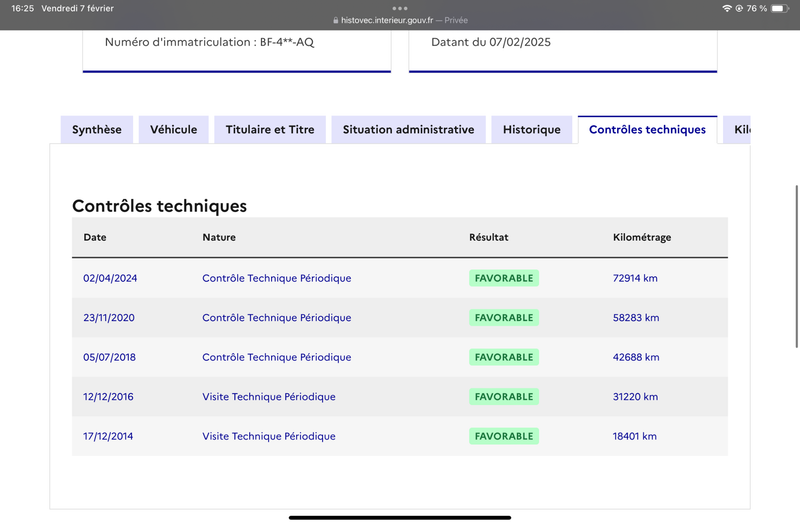Viewport: 800px width, 525px height.
Task: Click FAVORABLE badge in the 05/07/2018 row
Action: tap(504, 357)
